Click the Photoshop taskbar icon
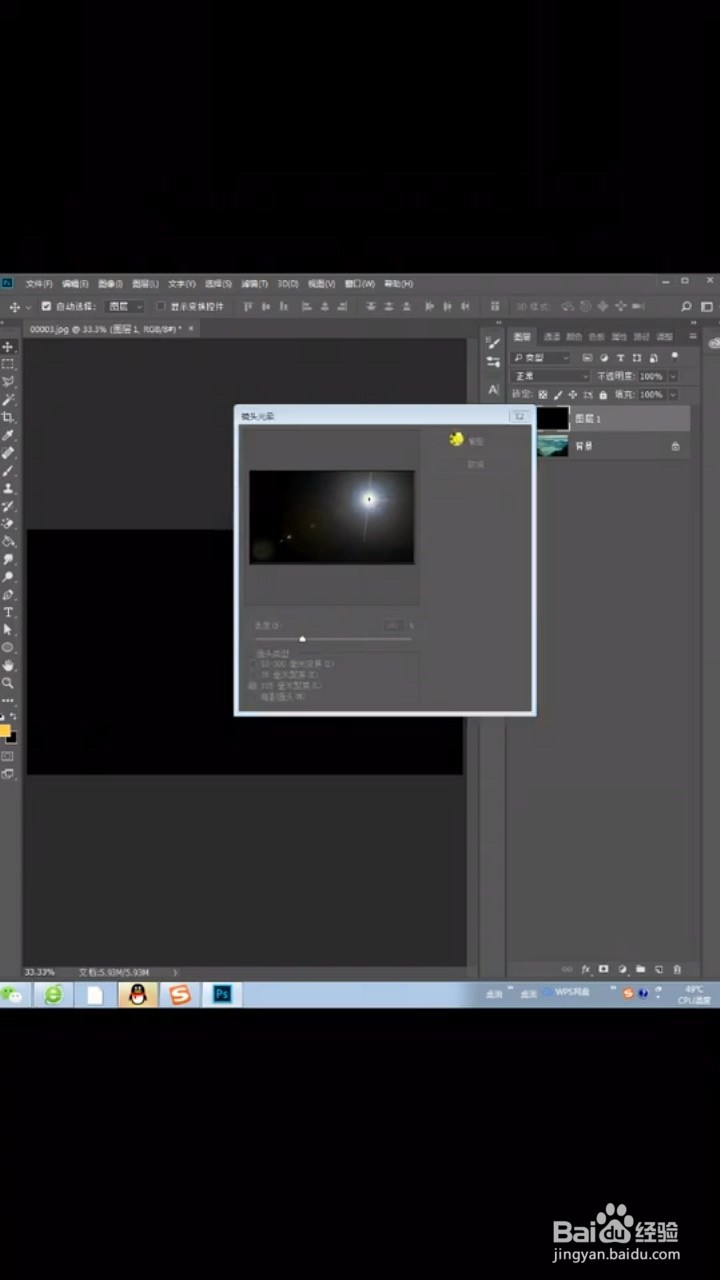Screen dimensions: 720x1280 coord(223,994)
